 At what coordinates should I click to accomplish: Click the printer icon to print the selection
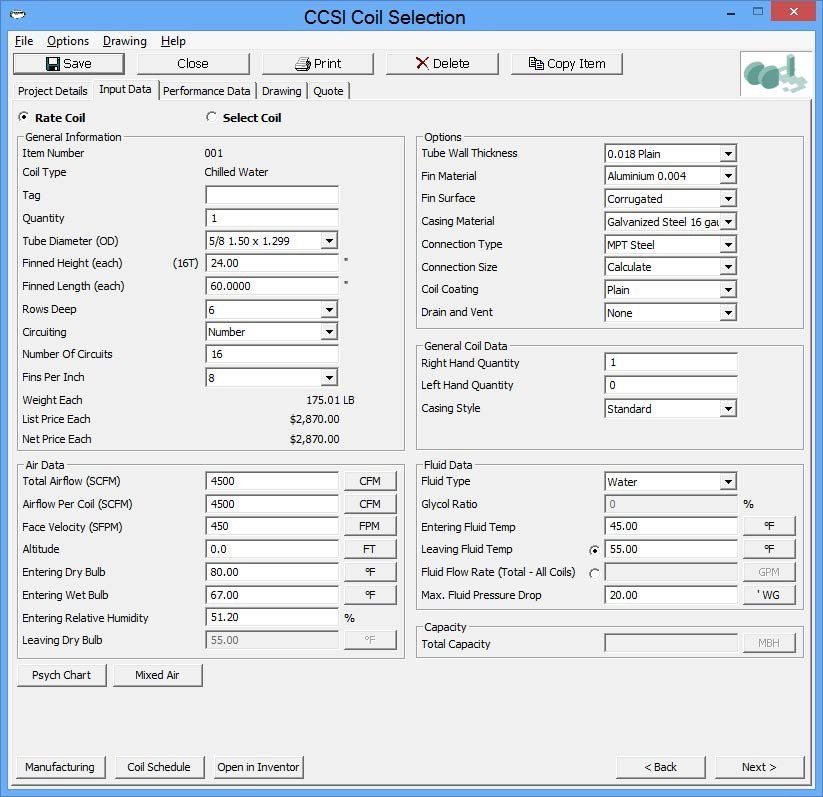[x=302, y=63]
